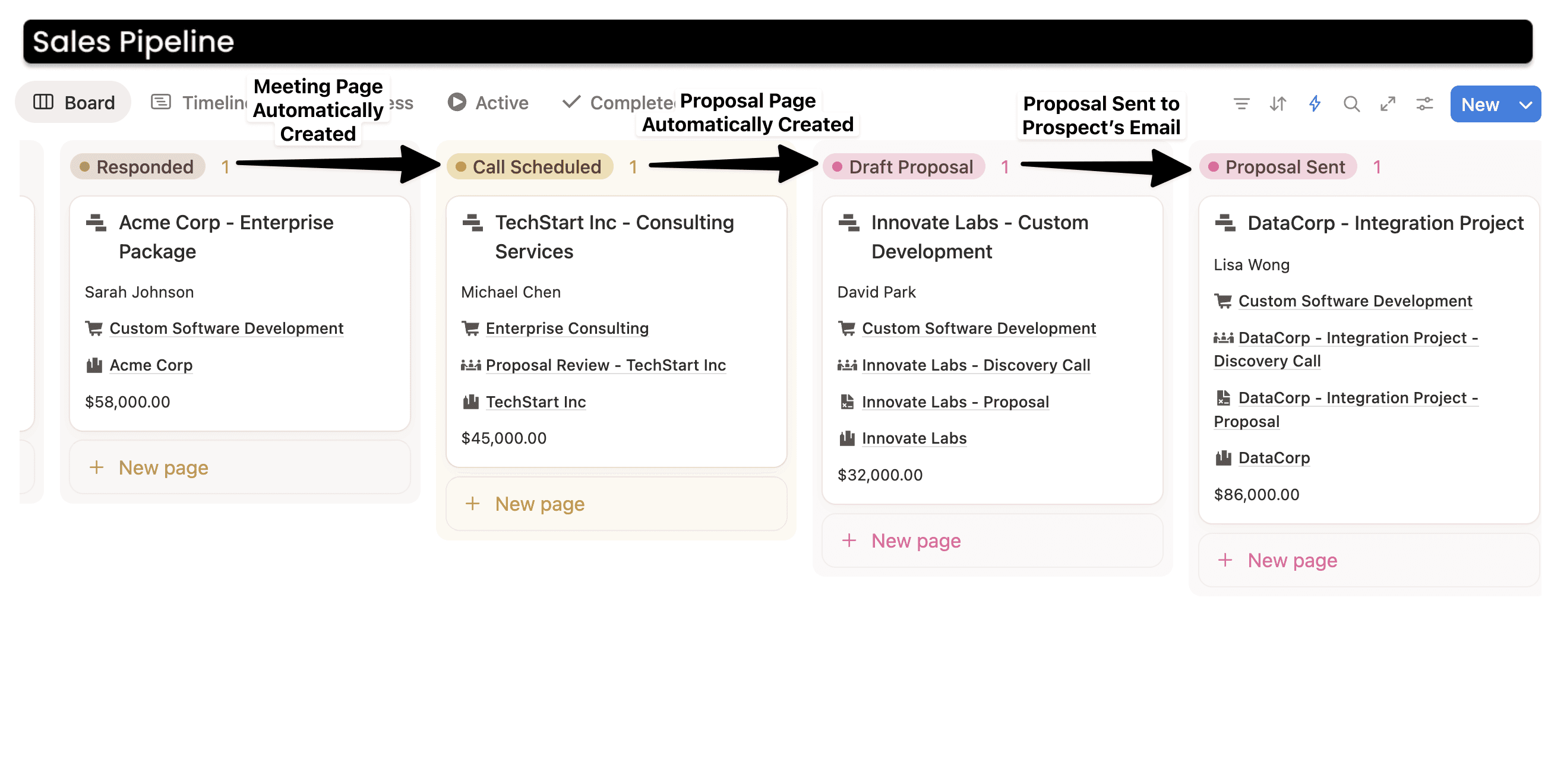This screenshot has width=1567, height=784.
Task: Open Innovate Labs - Proposal link
Action: point(955,402)
